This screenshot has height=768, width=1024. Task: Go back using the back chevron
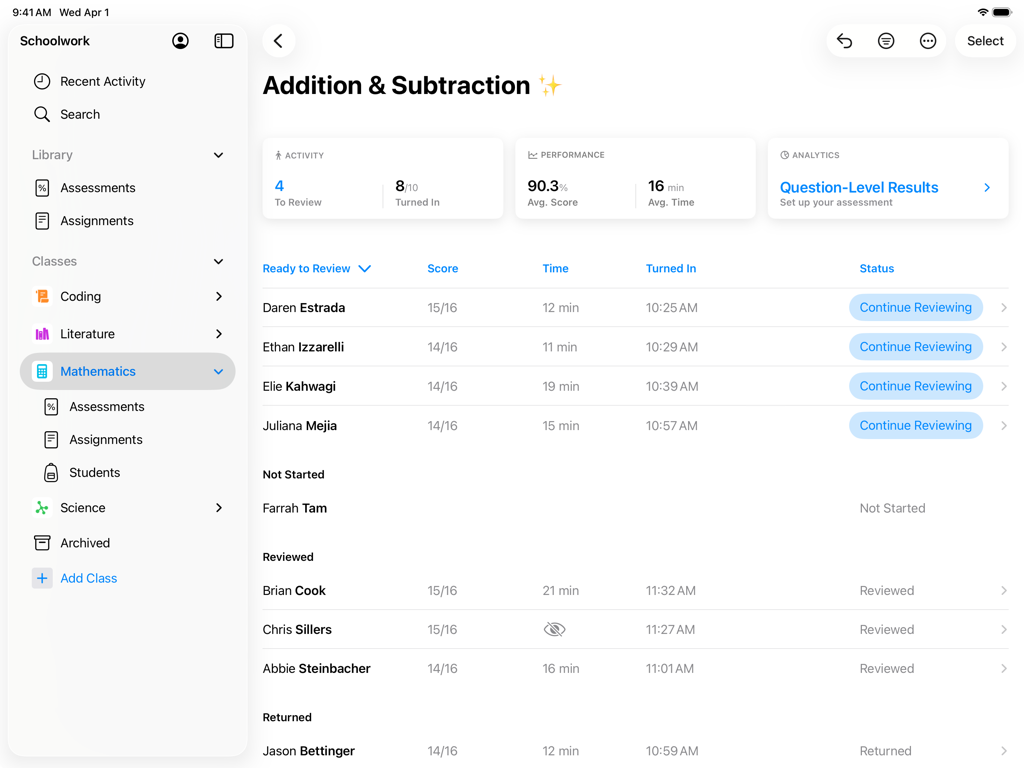point(278,41)
